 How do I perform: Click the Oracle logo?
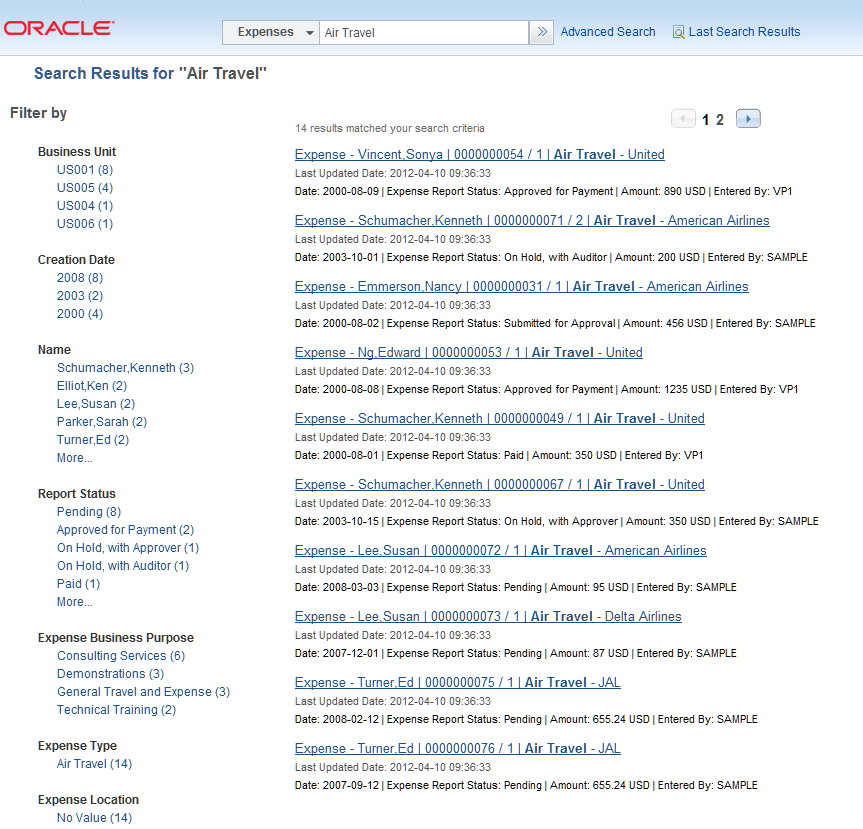[x=59, y=28]
